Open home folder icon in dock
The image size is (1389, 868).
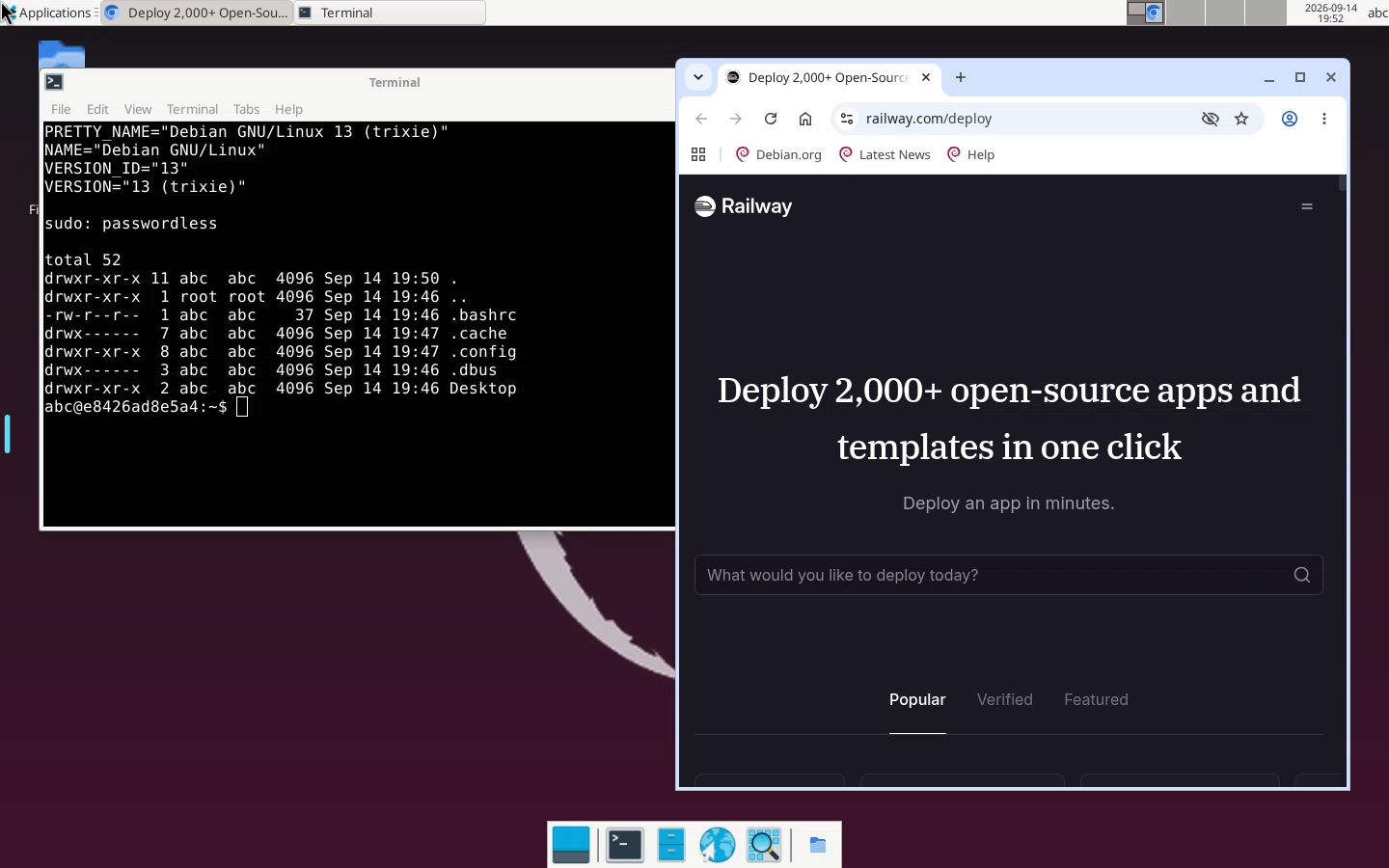click(x=818, y=845)
